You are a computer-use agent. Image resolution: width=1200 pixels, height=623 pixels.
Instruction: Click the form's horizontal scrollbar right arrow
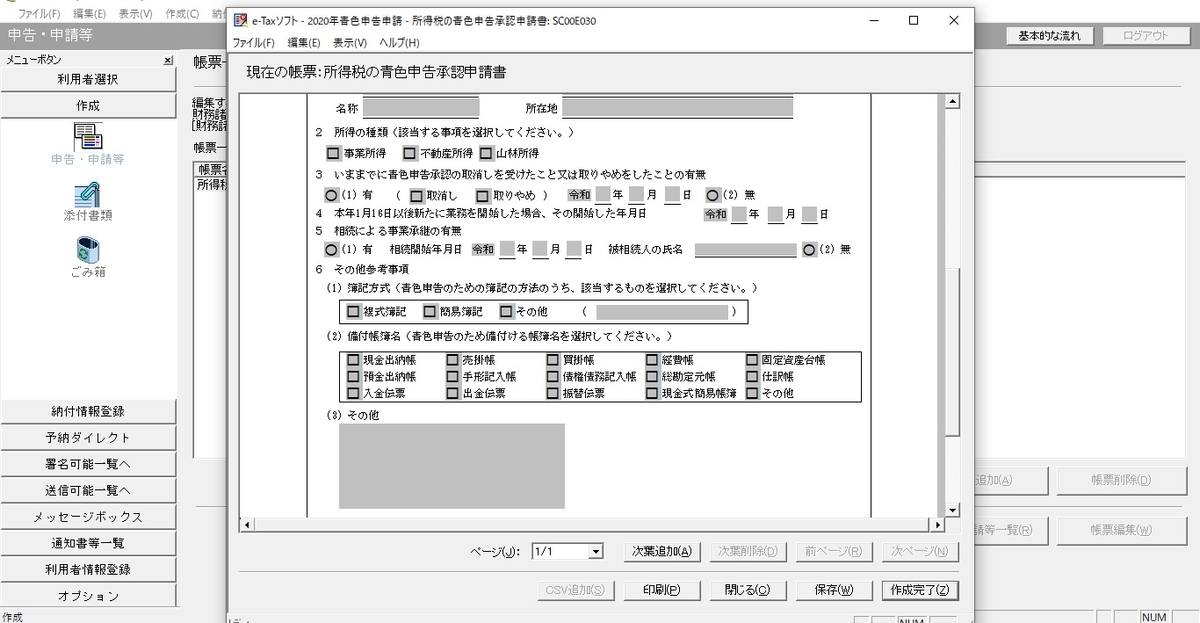click(x=937, y=524)
